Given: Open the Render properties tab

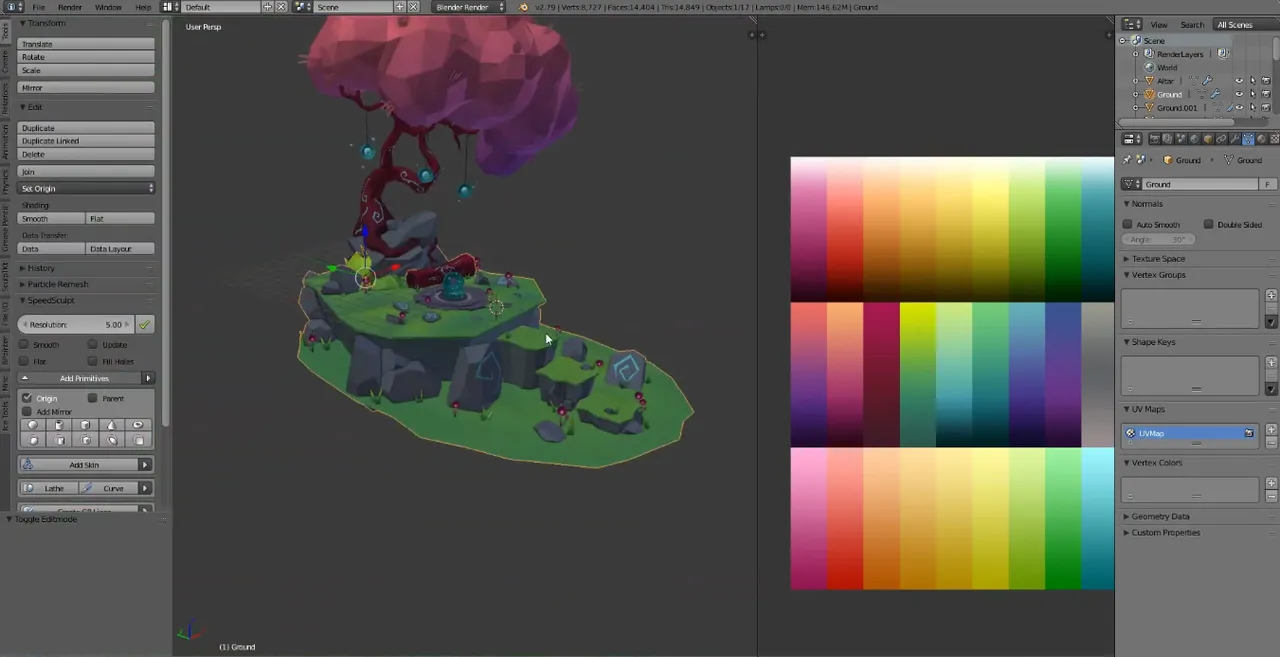Looking at the screenshot, I should tap(1154, 139).
